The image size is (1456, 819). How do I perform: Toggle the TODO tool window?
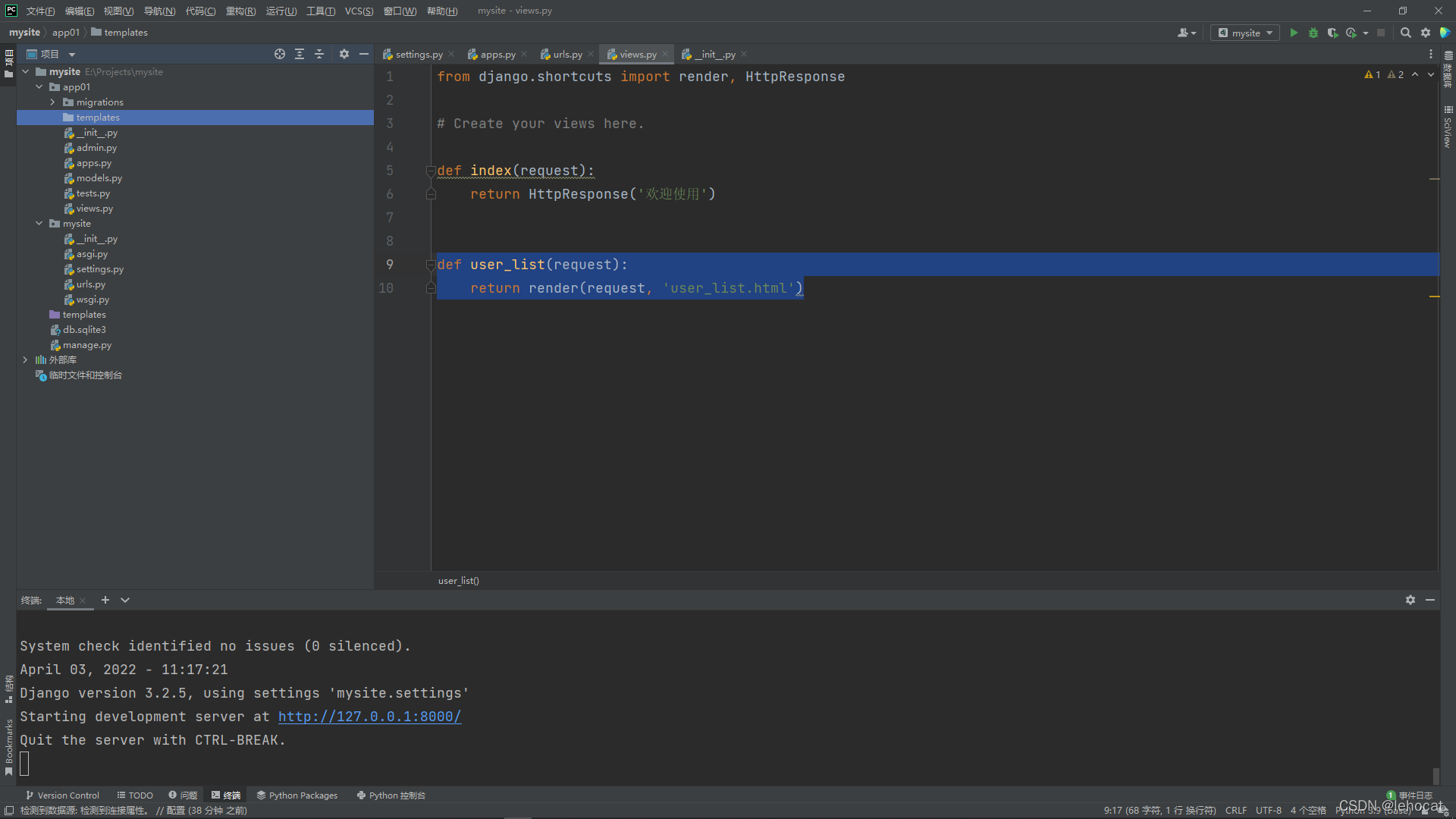135,795
